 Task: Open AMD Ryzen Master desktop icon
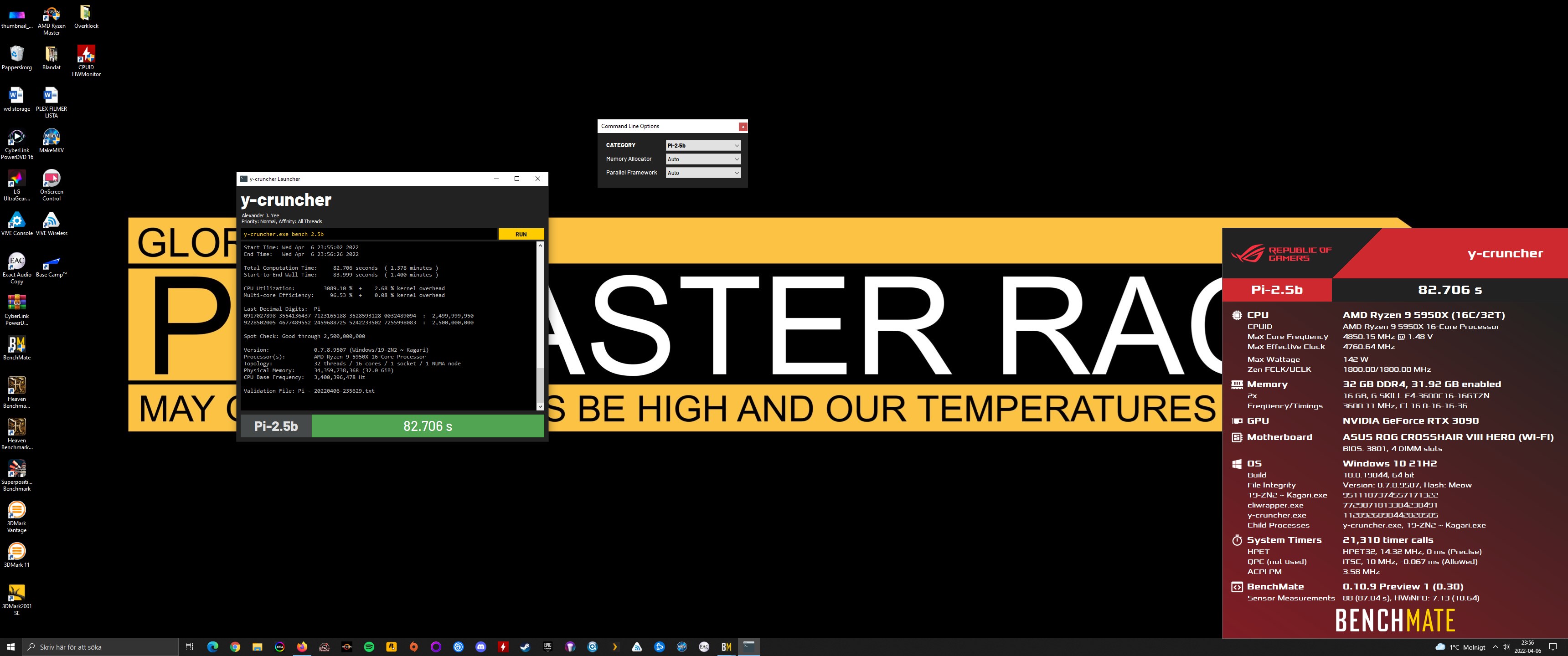click(x=52, y=20)
